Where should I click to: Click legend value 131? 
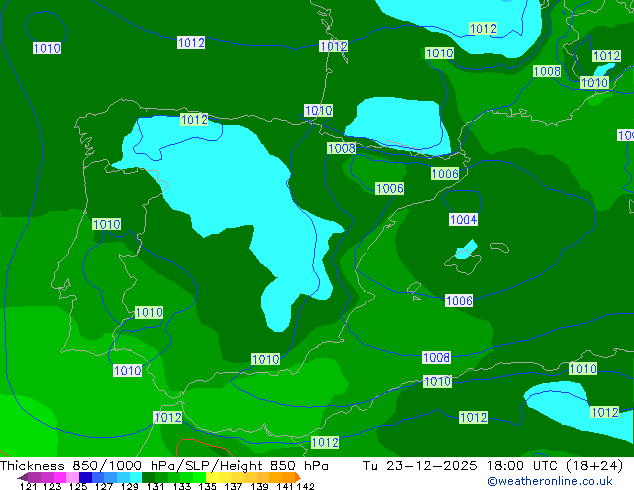(x=155, y=486)
